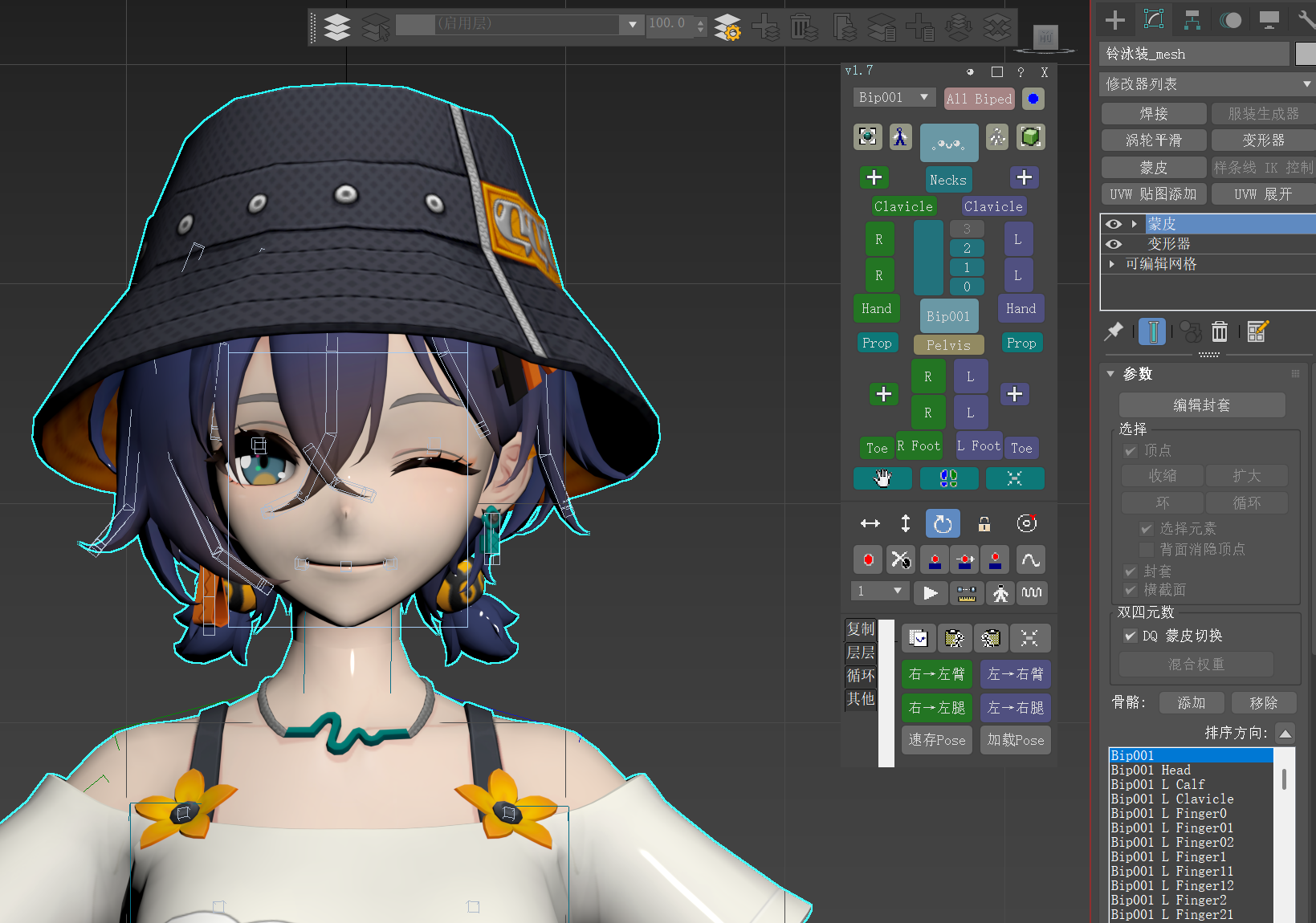This screenshot has width=1316, height=923.
Task: Click the footsteps icon in Biped selector
Action: [x=949, y=478]
